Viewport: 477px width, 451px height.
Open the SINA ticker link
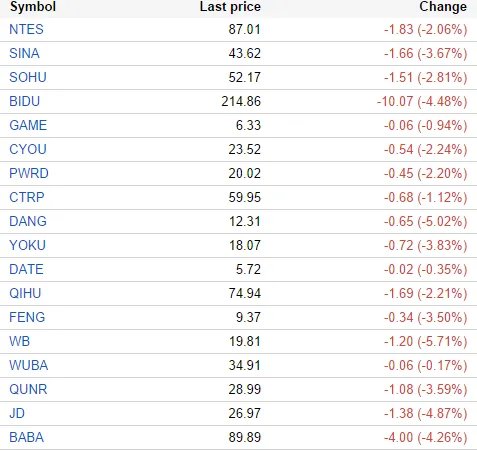pyautogui.click(x=24, y=53)
